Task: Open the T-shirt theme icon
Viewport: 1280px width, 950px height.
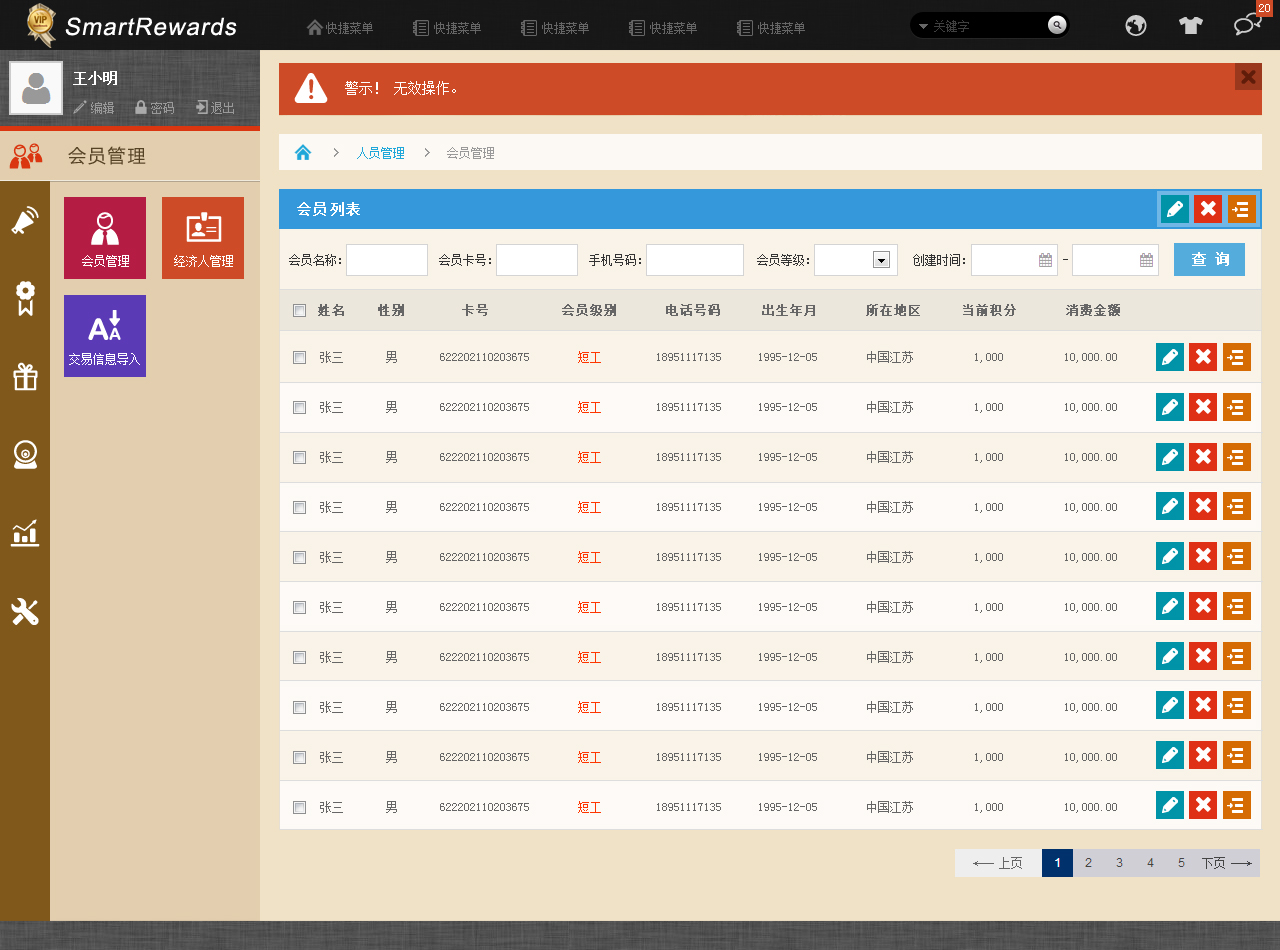Action: pyautogui.click(x=1190, y=26)
